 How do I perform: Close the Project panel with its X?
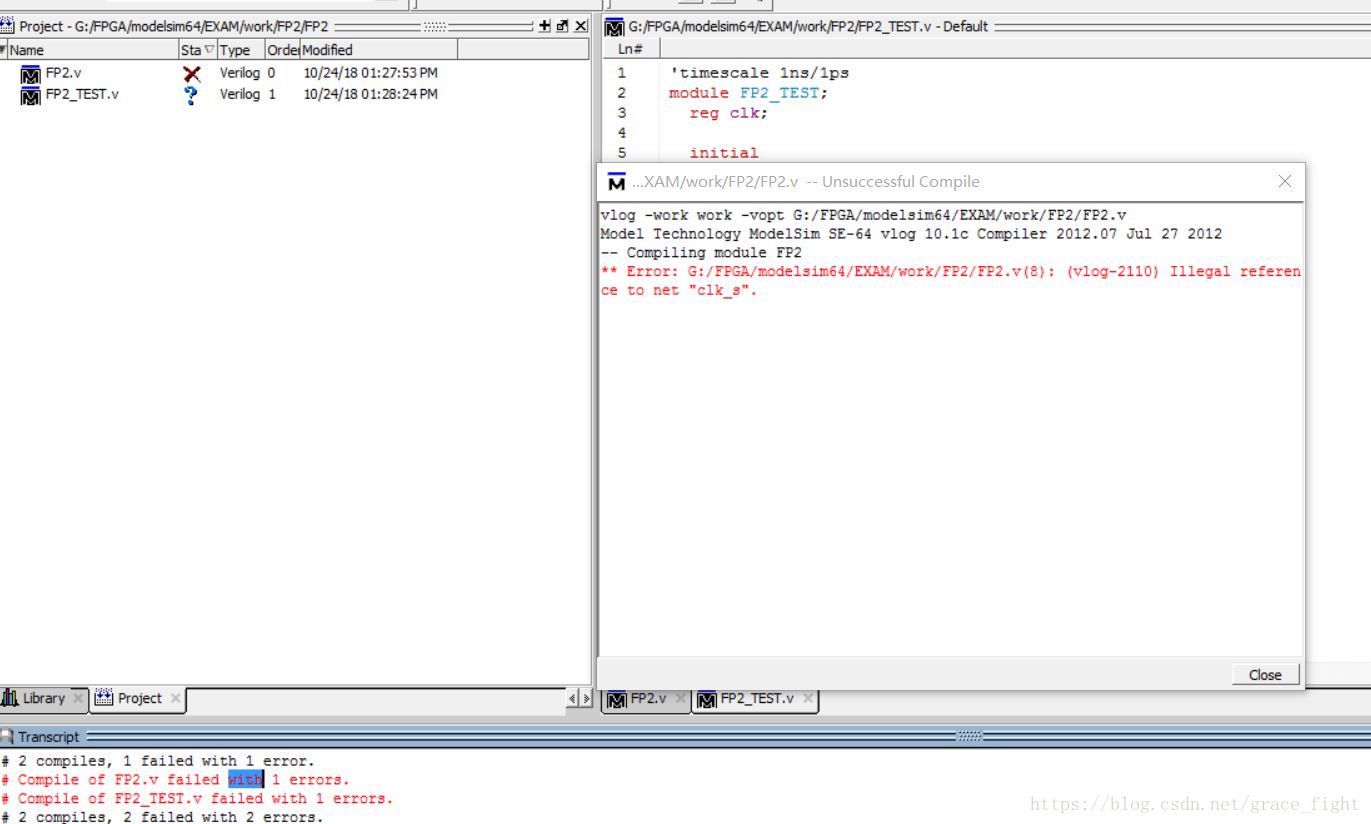[x=580, y=26]
